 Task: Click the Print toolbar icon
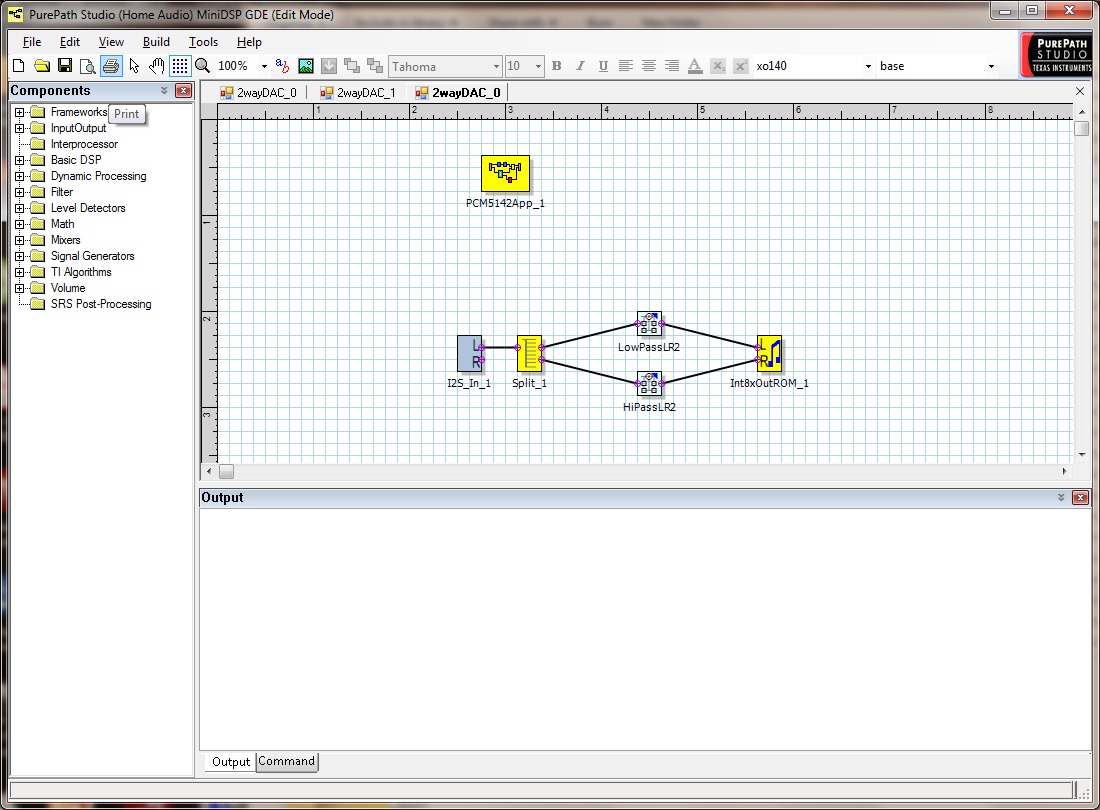111,66
